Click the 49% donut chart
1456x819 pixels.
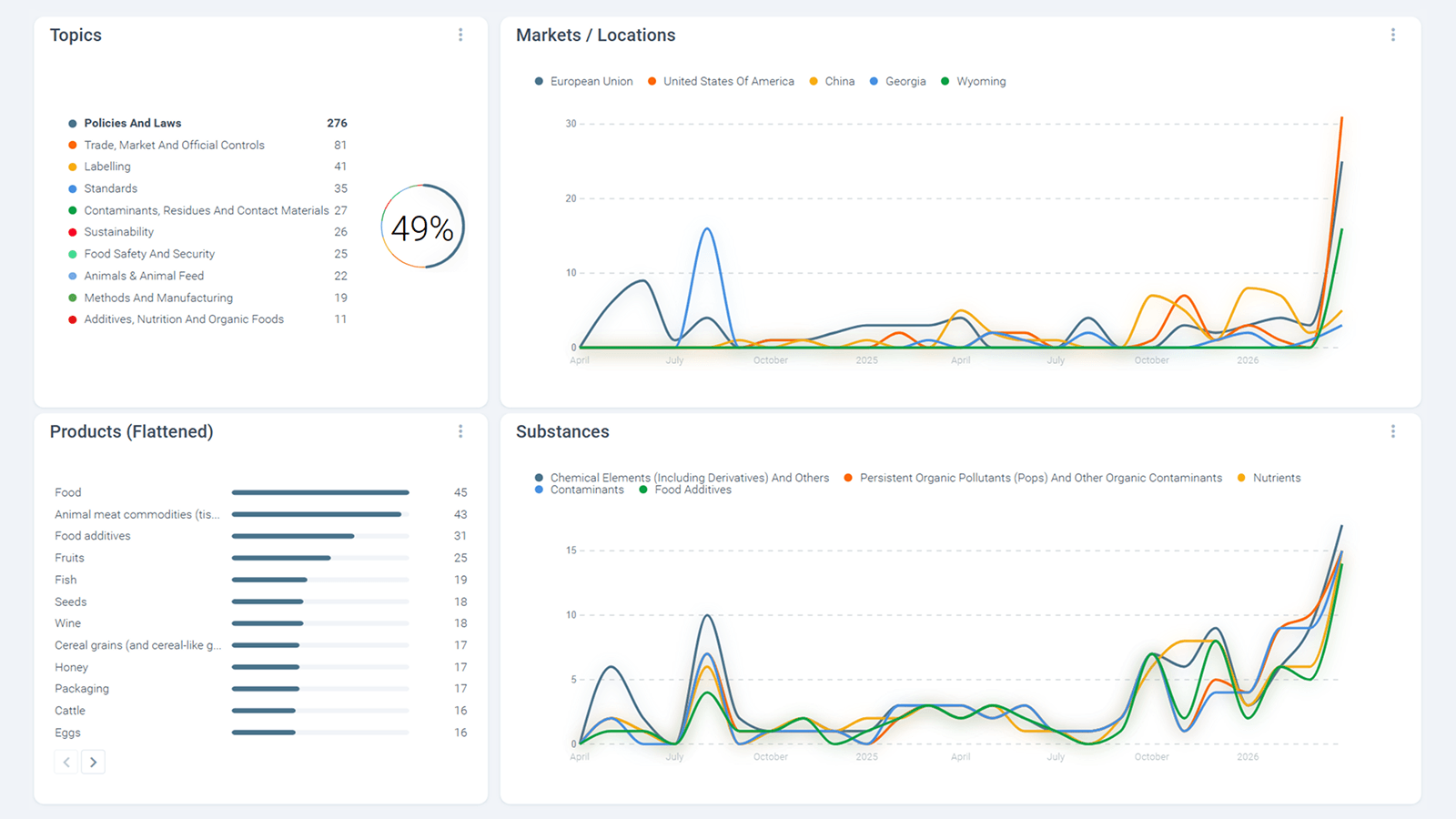pyautogui.click(x=422, y=227)
